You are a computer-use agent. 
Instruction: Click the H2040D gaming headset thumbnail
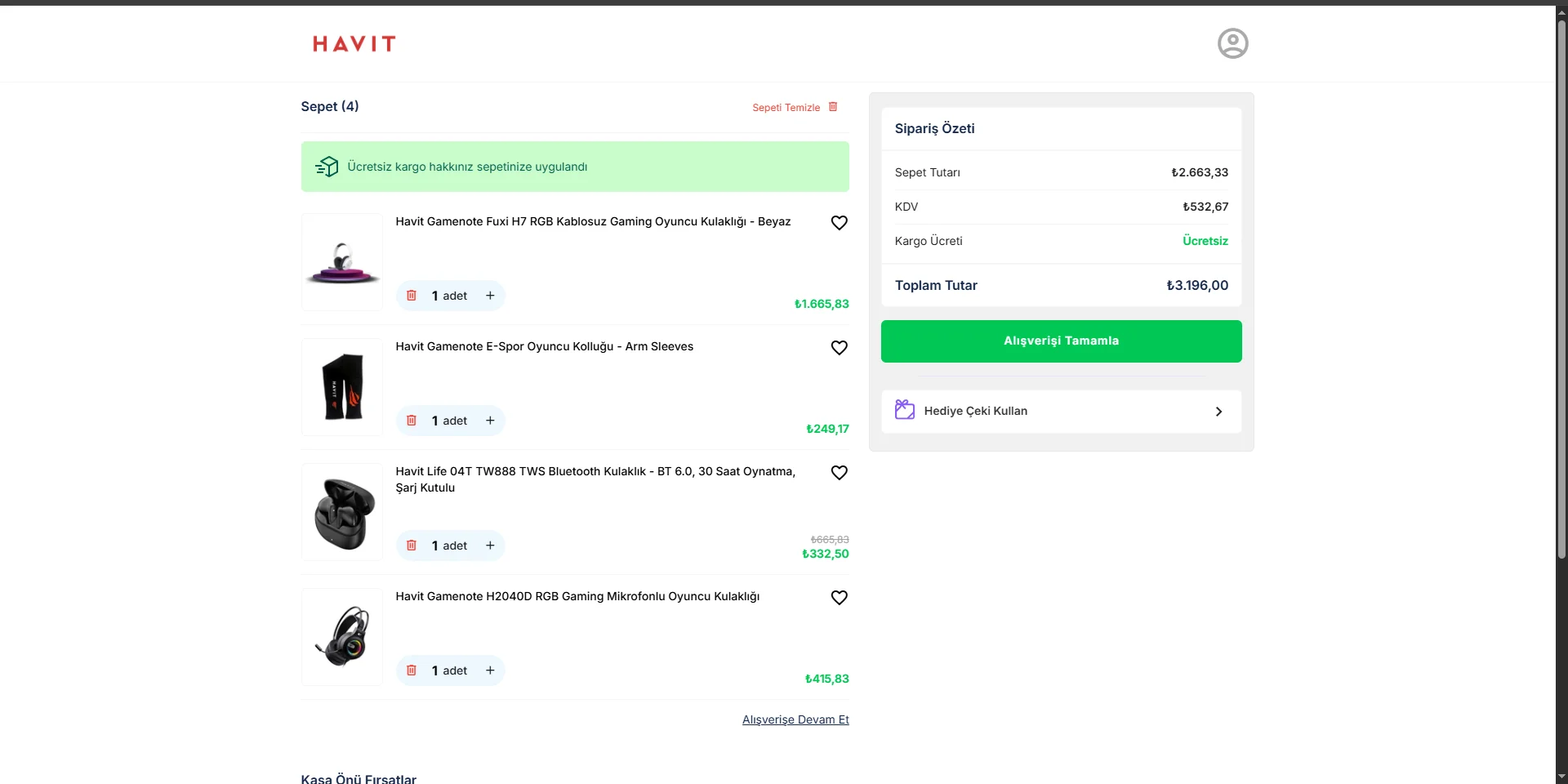(x=342, y=637)
